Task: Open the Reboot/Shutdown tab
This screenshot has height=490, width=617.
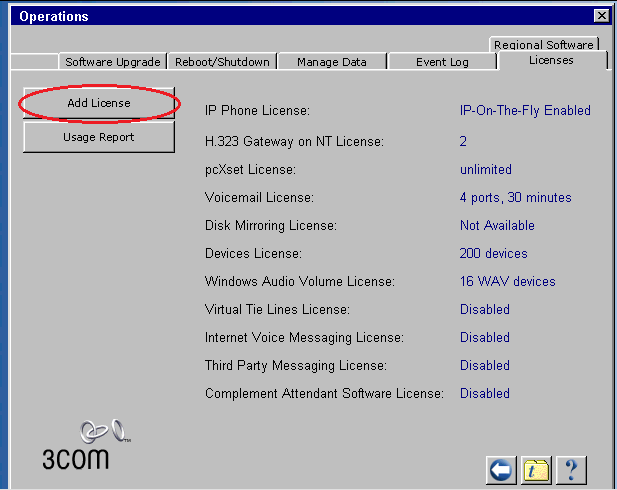Action: pyautogui.click(x=222, y=62)
